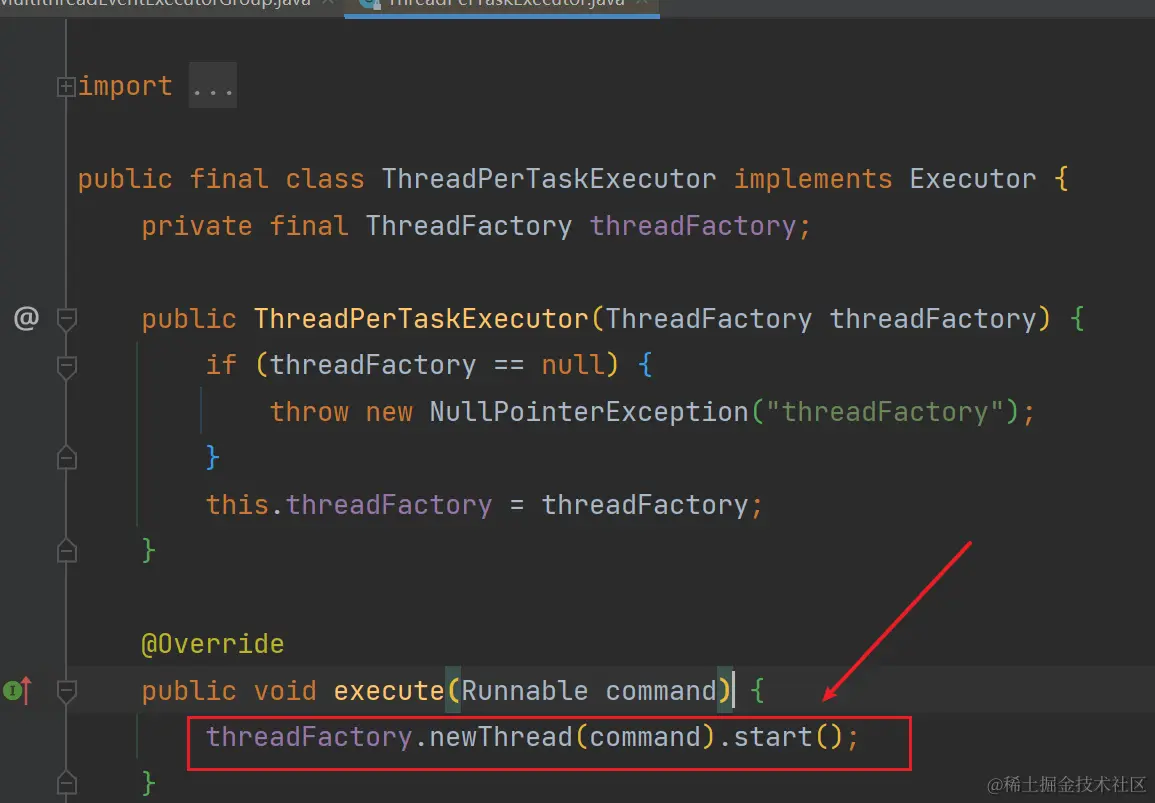
Task: Click the Runnable parameter type
Action: 524,690
